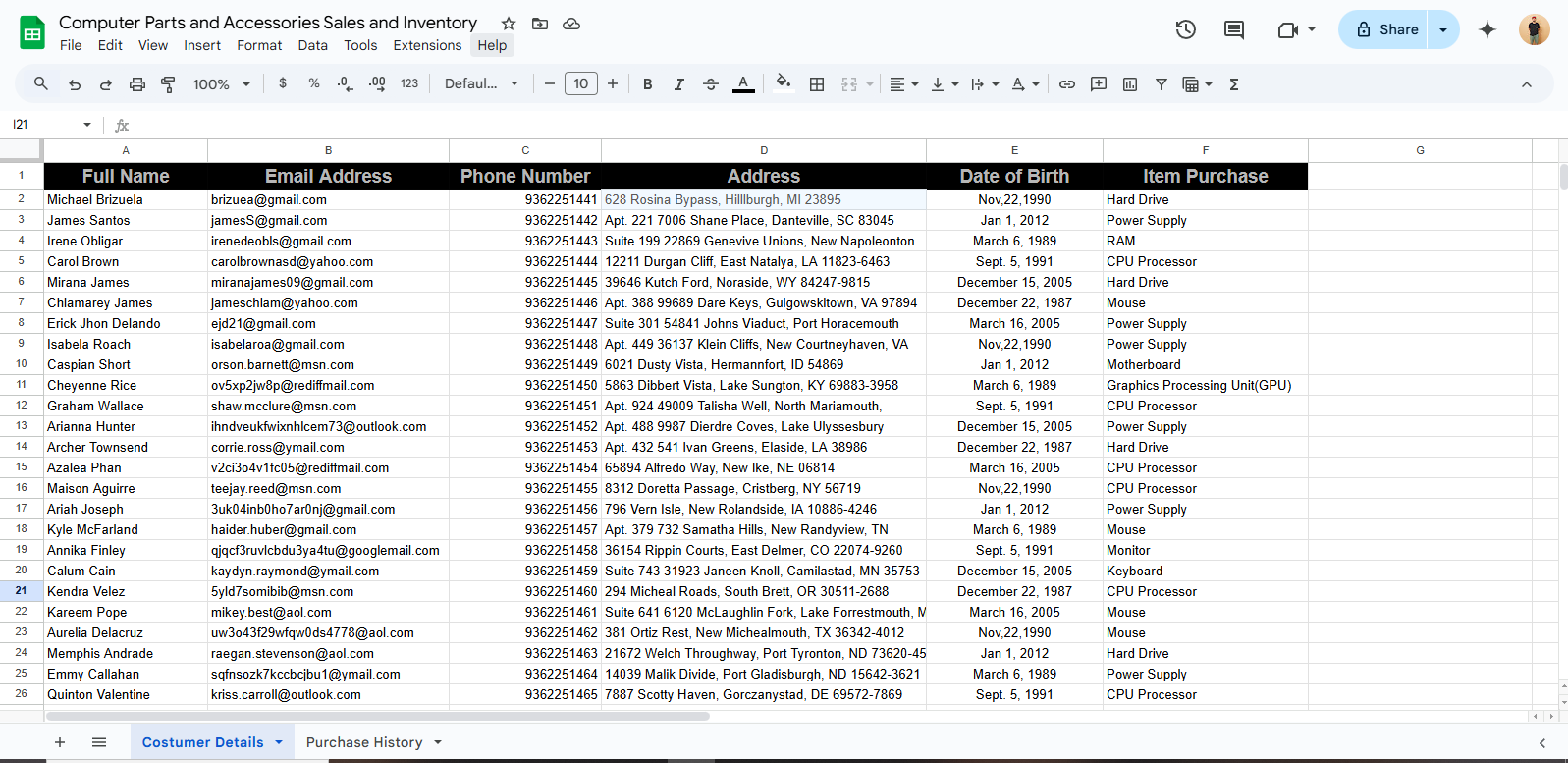Toggle bold formatting

click(x=648, y=84)
